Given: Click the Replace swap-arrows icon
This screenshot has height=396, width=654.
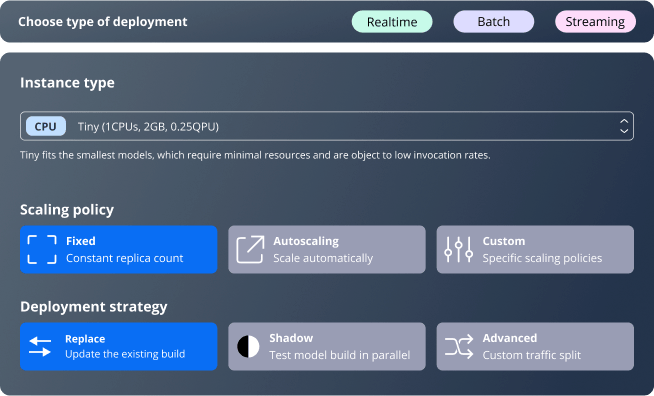Looking at the screenshot, I should pos(40,346).
